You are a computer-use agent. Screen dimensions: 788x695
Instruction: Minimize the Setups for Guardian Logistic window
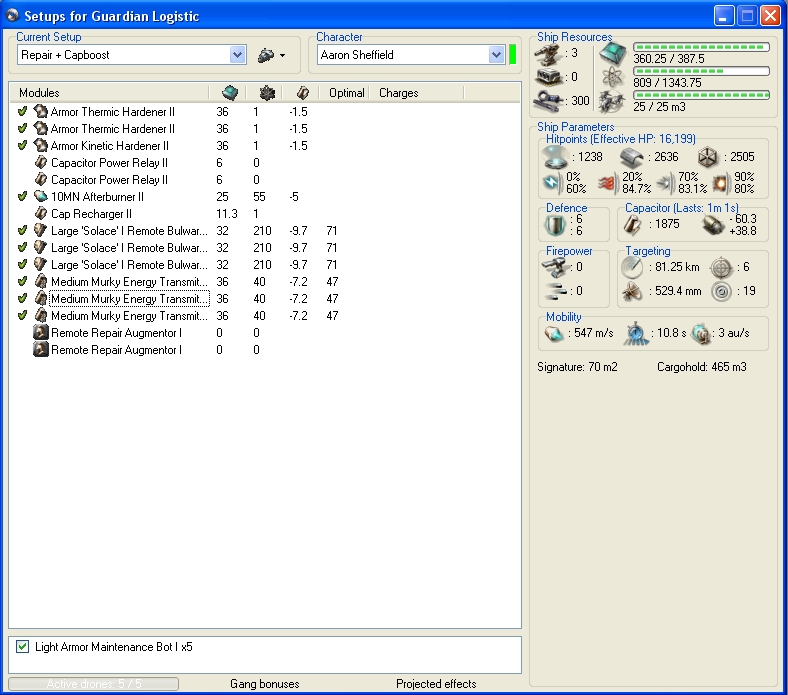pyautogui.click(x=724, y=16)
